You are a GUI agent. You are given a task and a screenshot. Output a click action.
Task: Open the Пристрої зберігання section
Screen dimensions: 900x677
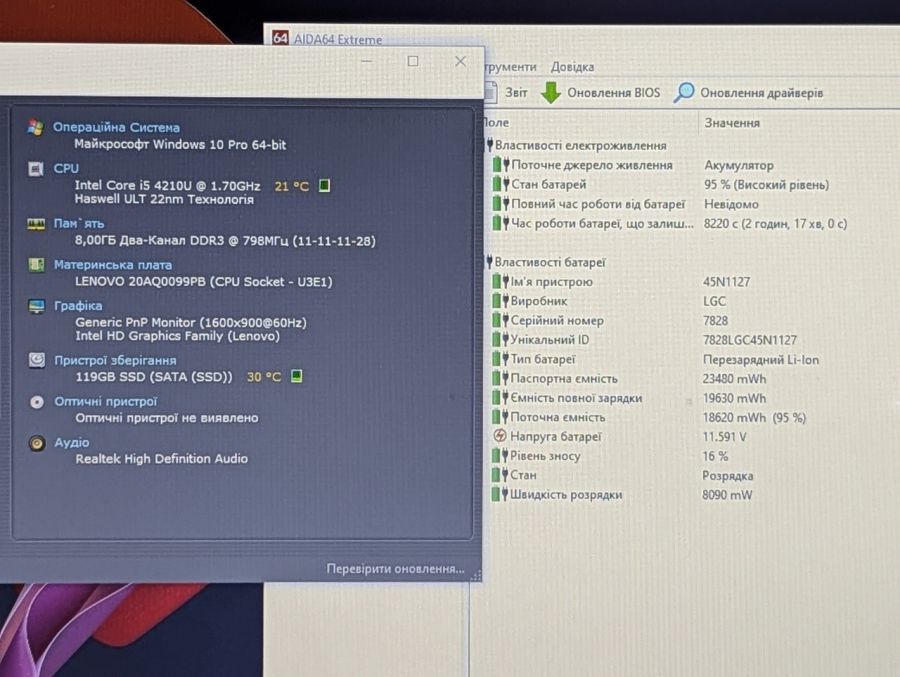[115, 361]
